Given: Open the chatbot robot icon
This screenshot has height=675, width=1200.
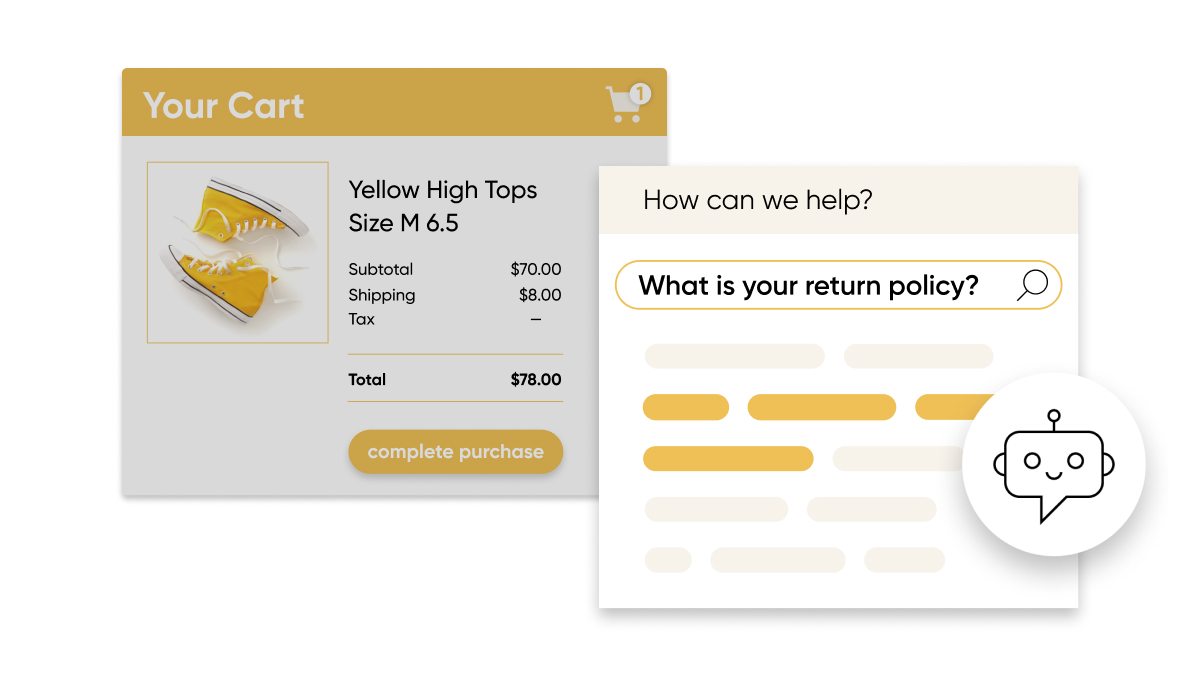Looking at the screenshot, I should coord(1053,465).
